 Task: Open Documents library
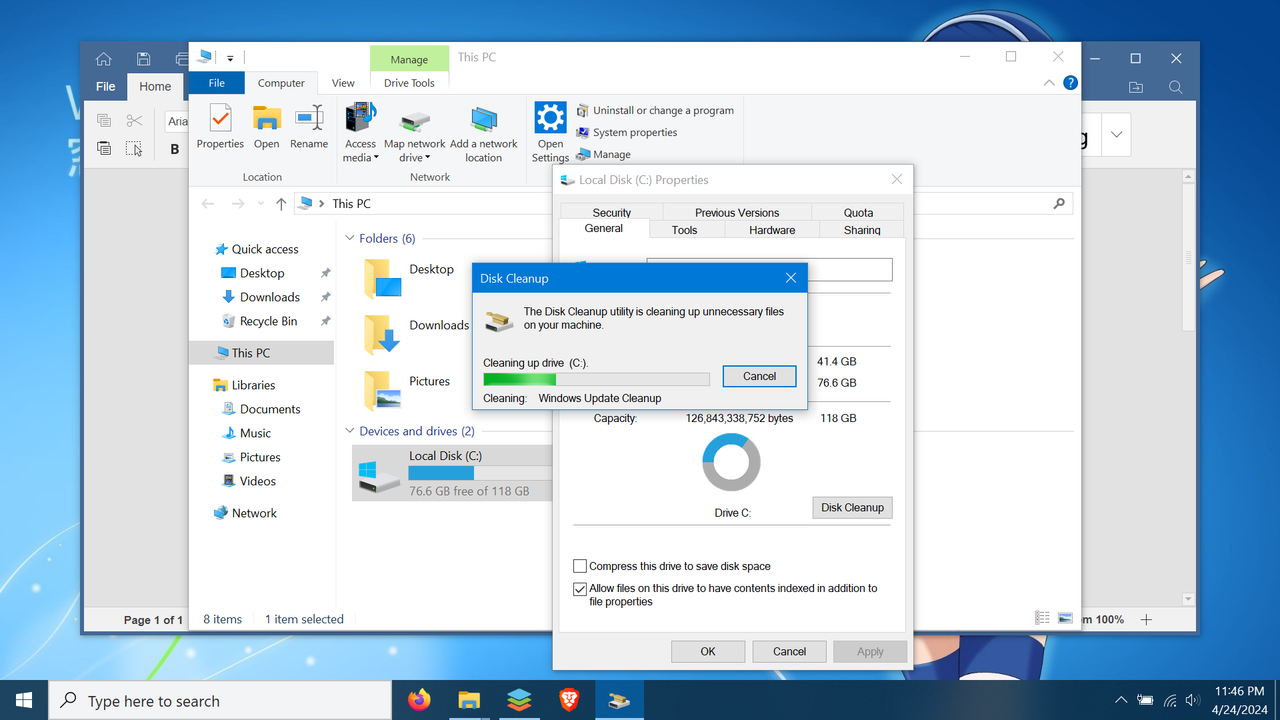coord(269,409)
